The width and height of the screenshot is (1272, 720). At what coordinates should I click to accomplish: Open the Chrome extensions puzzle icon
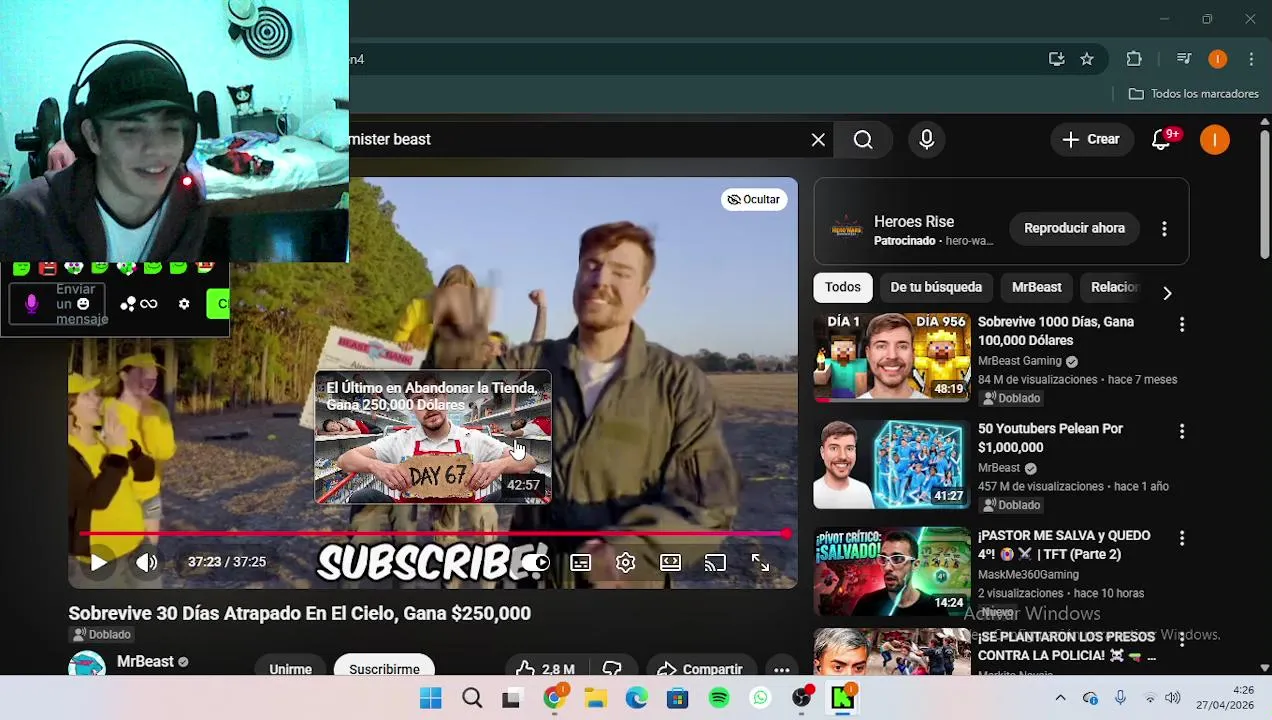point(1134,59)
